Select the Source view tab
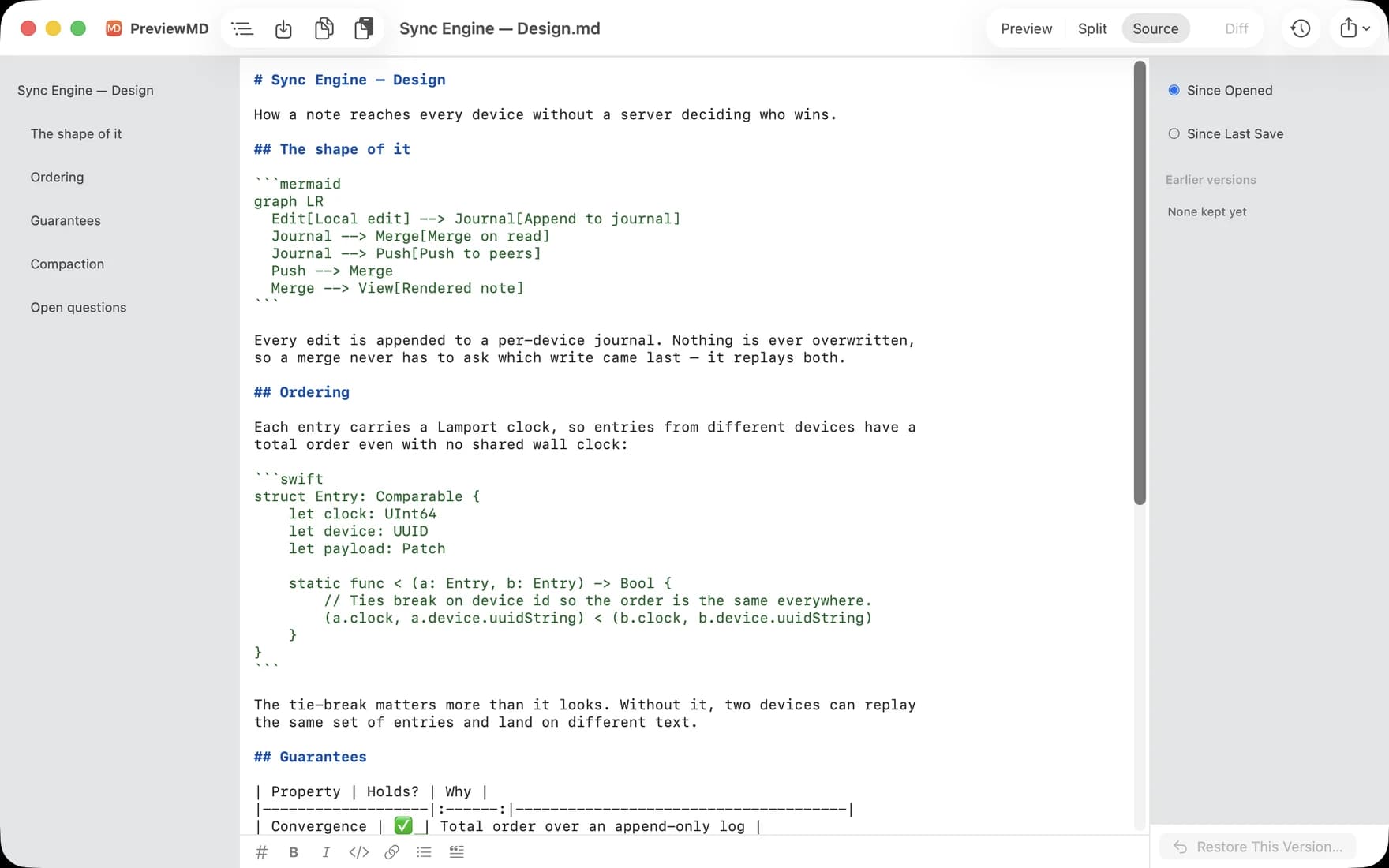 (1155, 29)
